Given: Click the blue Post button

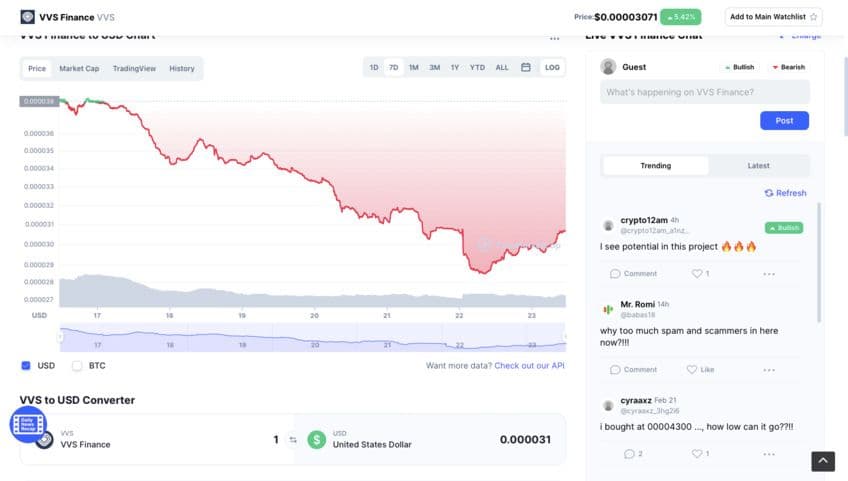Looking at the screenshot, I should click(784, 120).
